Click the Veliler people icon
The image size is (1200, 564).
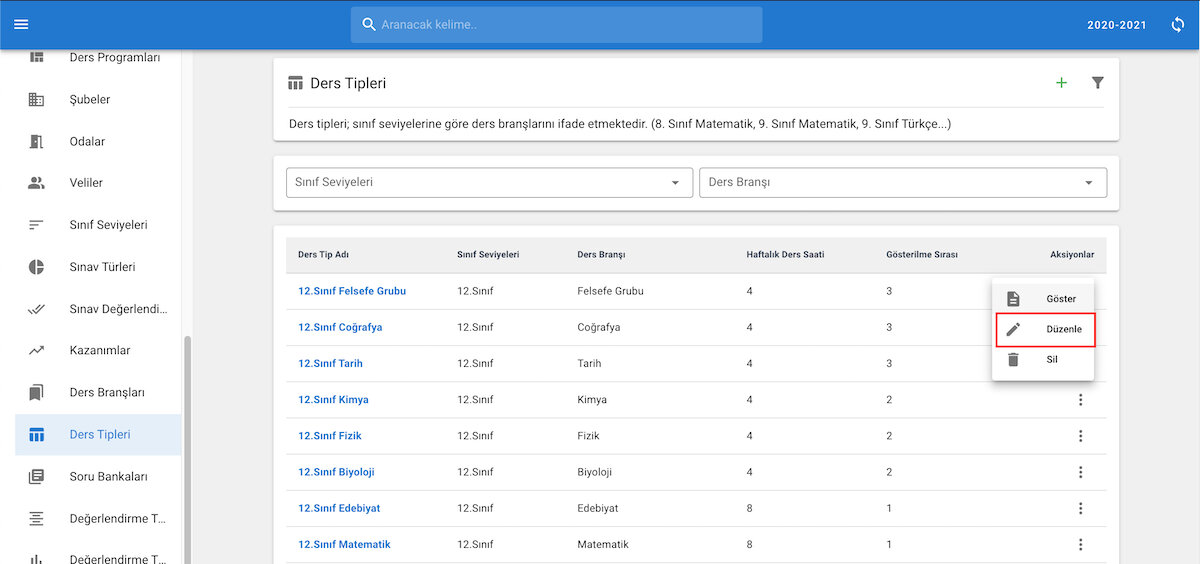pos(37,183)
